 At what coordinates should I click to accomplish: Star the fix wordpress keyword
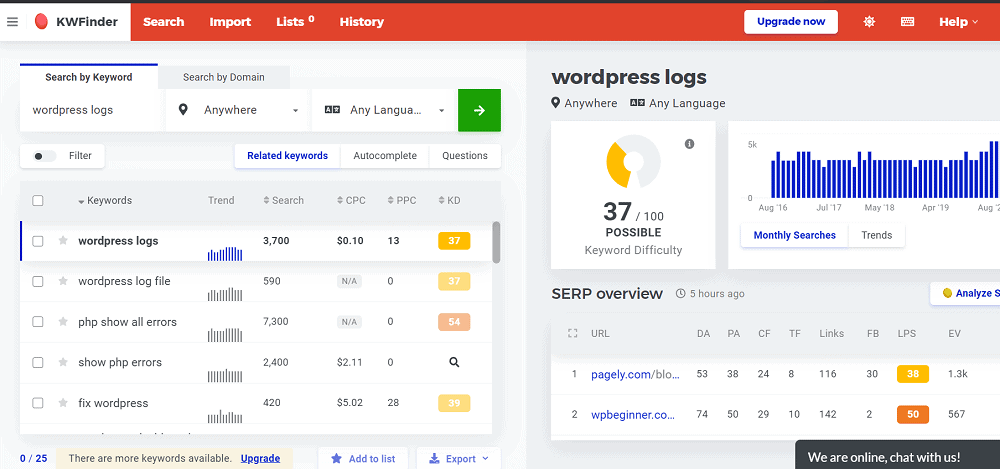pyautogui.click(x=63, y=403)
